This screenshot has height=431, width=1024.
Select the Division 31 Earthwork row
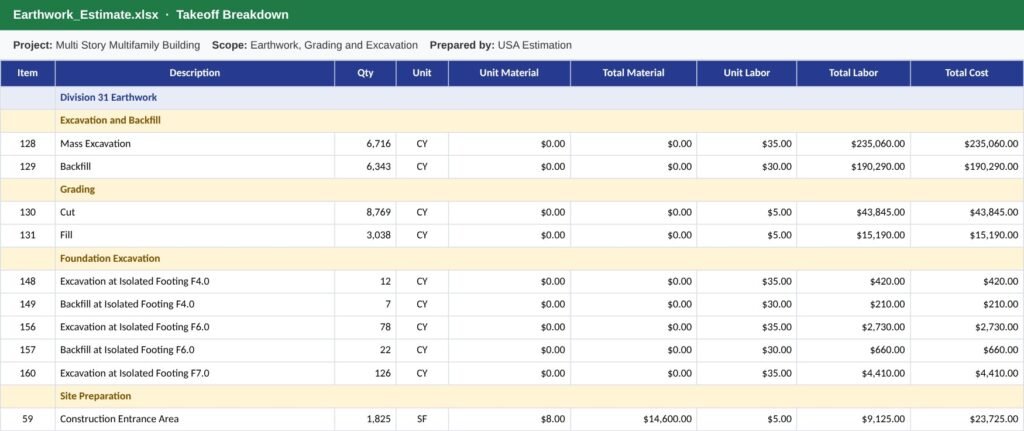pos(512,98)
